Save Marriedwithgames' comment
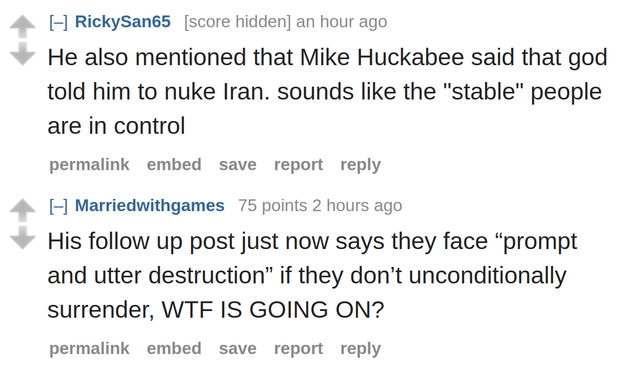629x367 pixels. (x=237, y=349)
